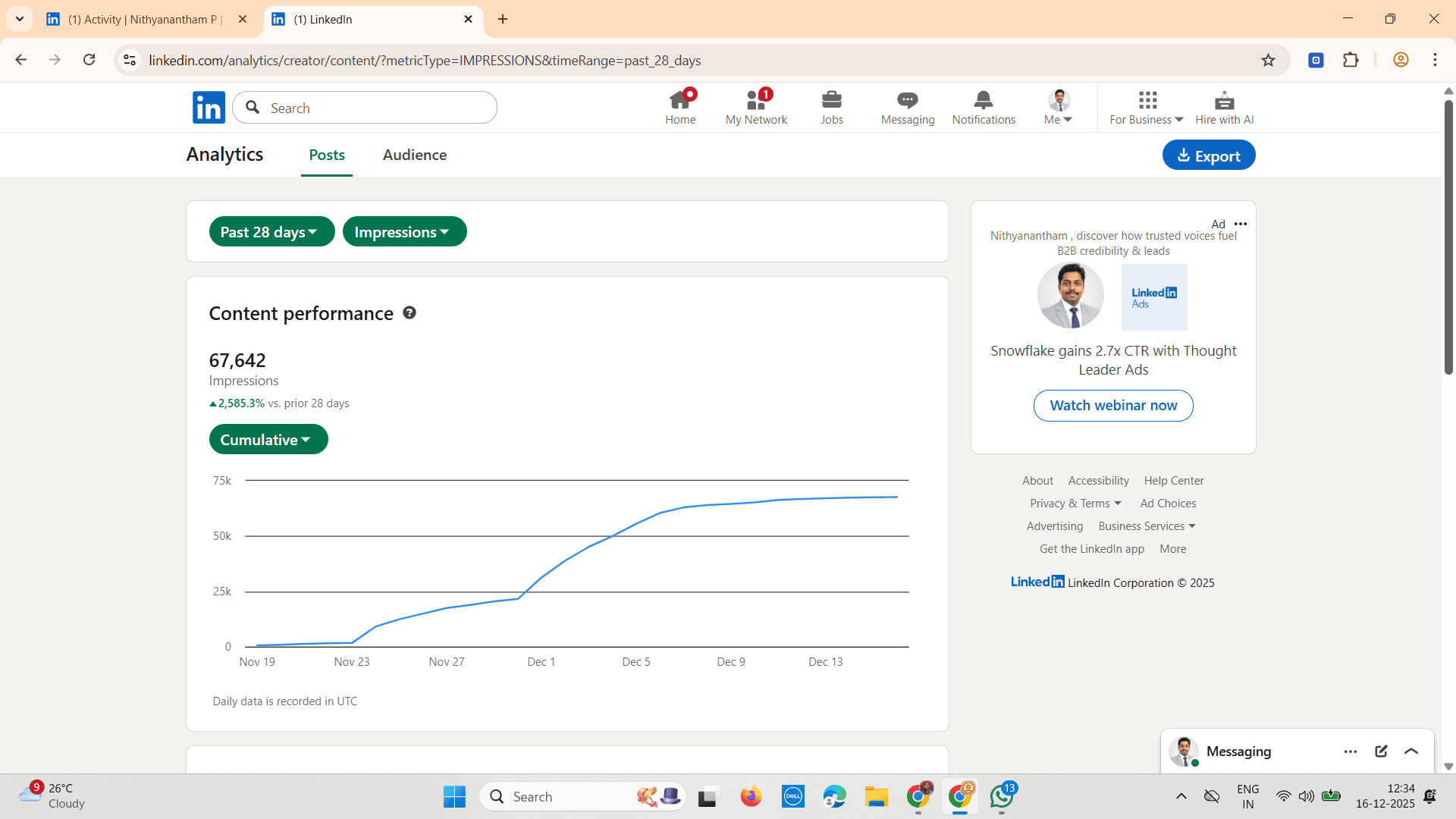The width and height of the screenshot is (1456, 819).
Task: Open File Explorer from the taskbar
Action: click(876, 796)
